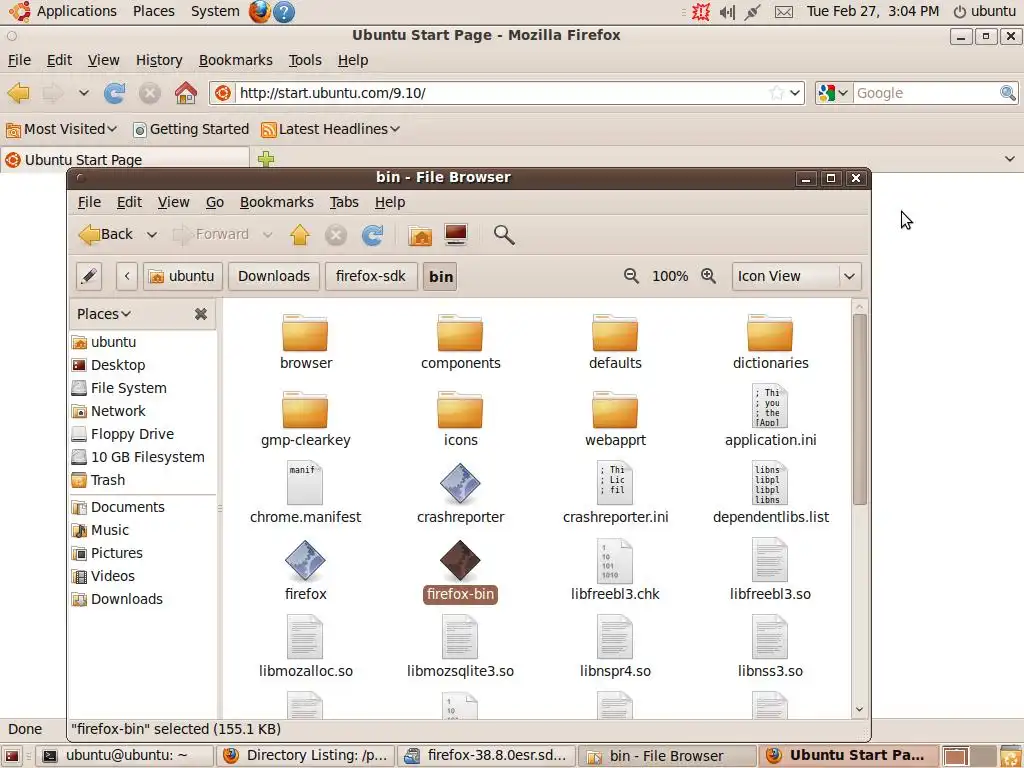
Task: Select the crashreporter executable icon
Action: (x=460, y=484)
